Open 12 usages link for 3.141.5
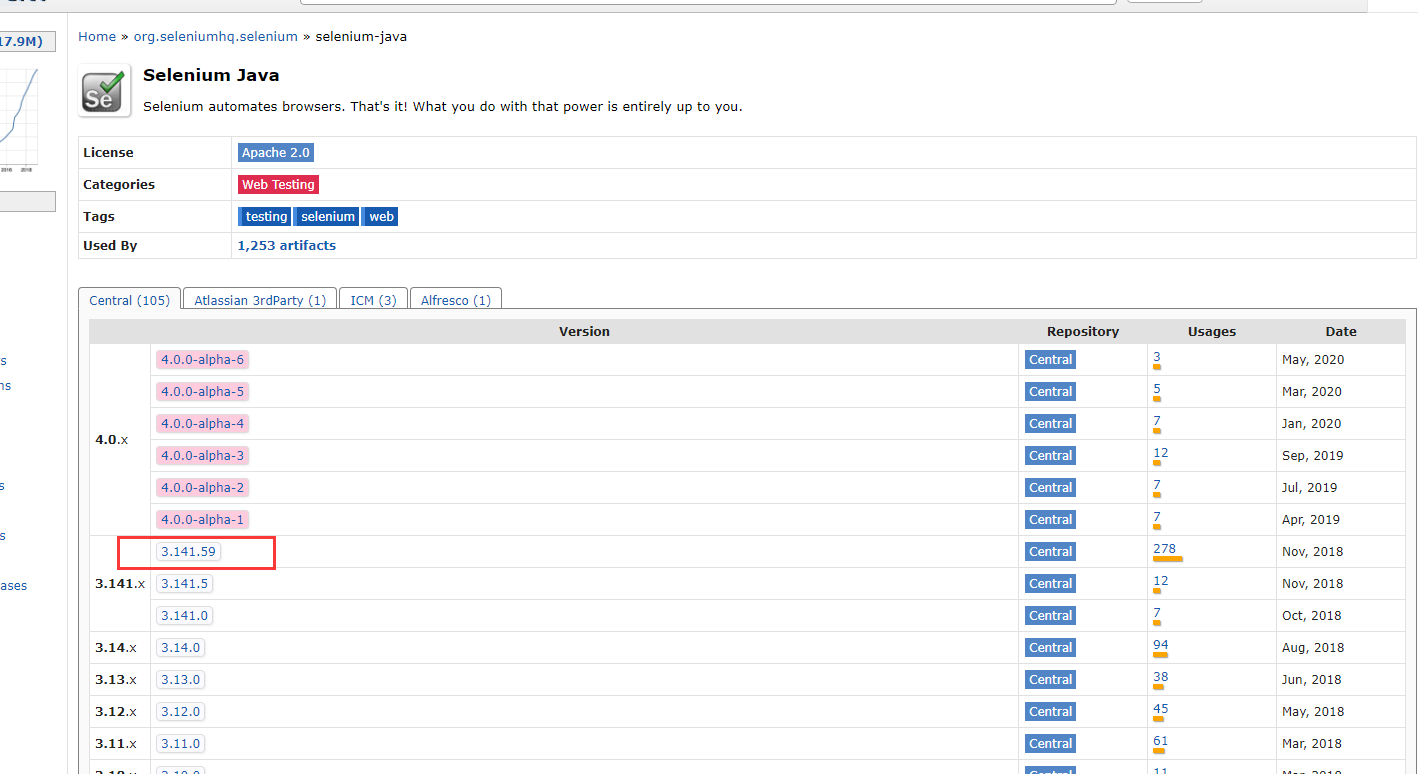 [x=1160, y=581]
